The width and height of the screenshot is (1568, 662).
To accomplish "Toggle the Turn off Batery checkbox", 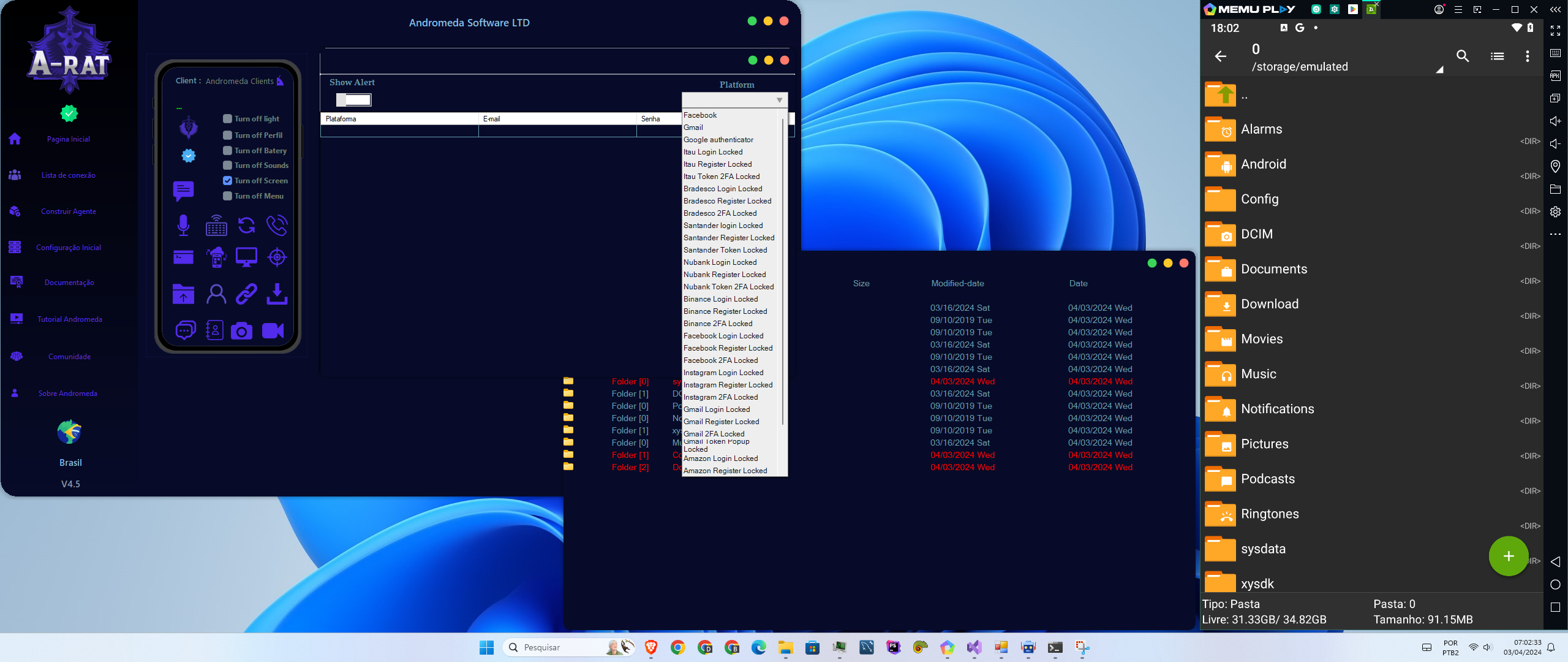I will point(227,151).
